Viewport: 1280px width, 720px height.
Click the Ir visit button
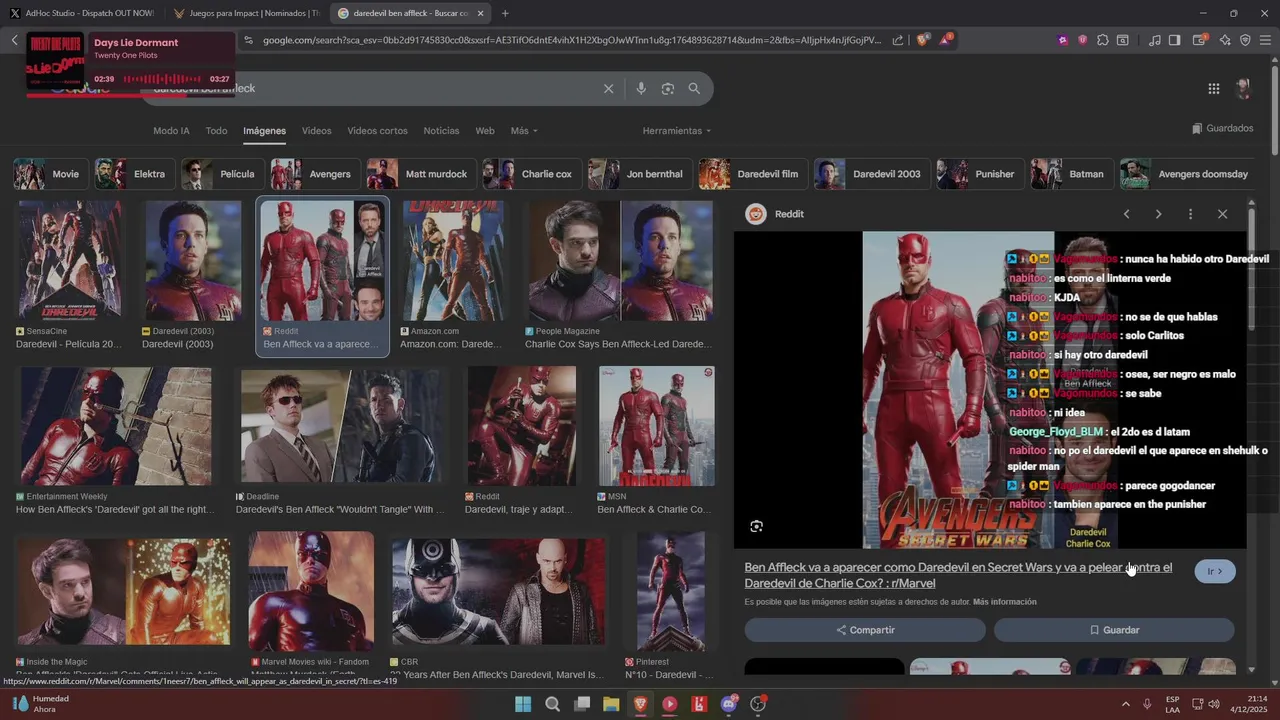(x=1215, y=571)
